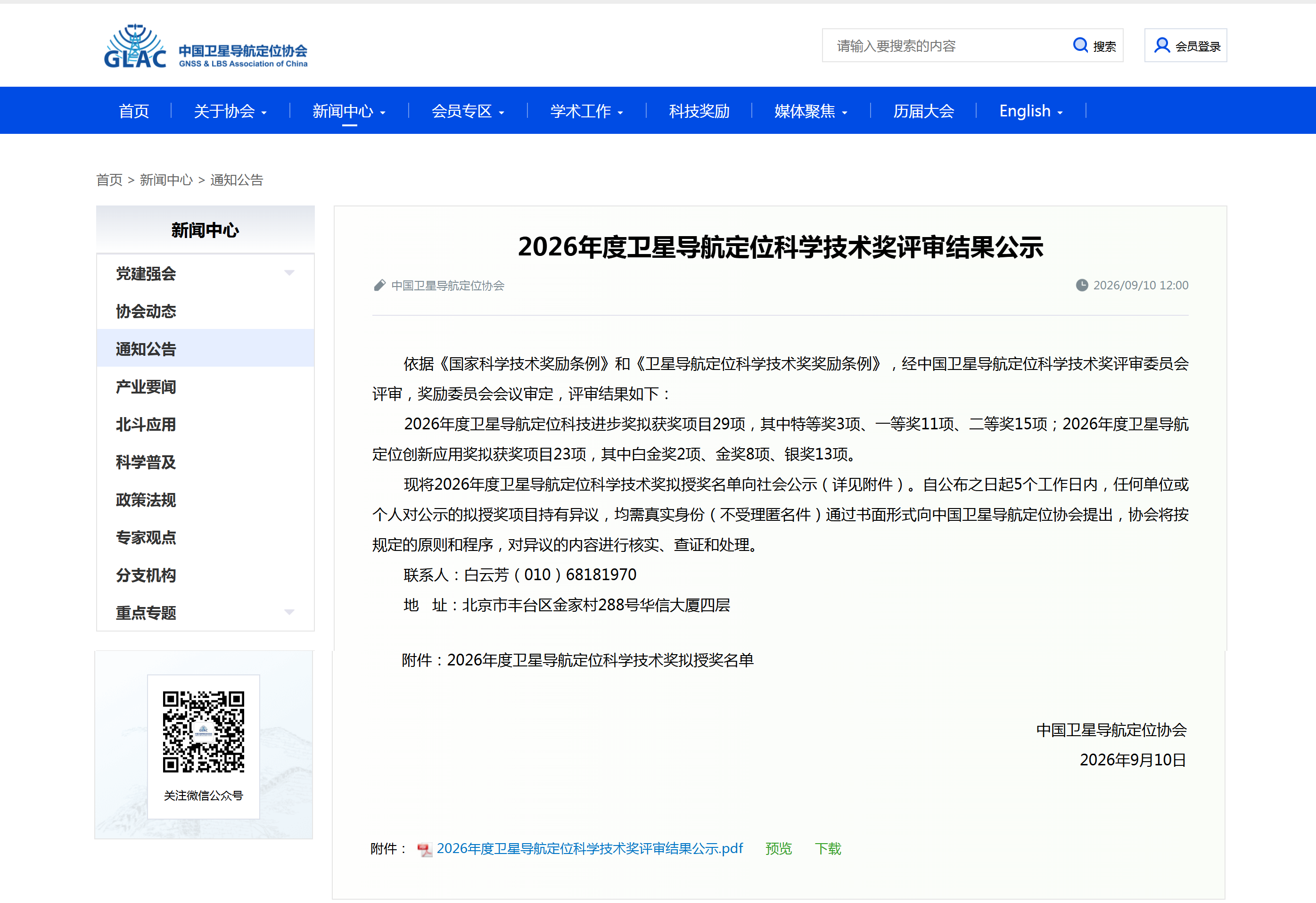The height and width of the screenshot is (903, 1316).
Task: Click the date 2026/09/10 12:00
Action: pos(1141,285)
